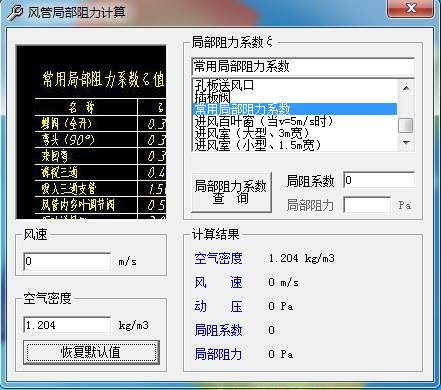Click the 常用局部阻力系数 text field above the list
This screenshot has width=441, height=390.
click(x=303, y=67)
